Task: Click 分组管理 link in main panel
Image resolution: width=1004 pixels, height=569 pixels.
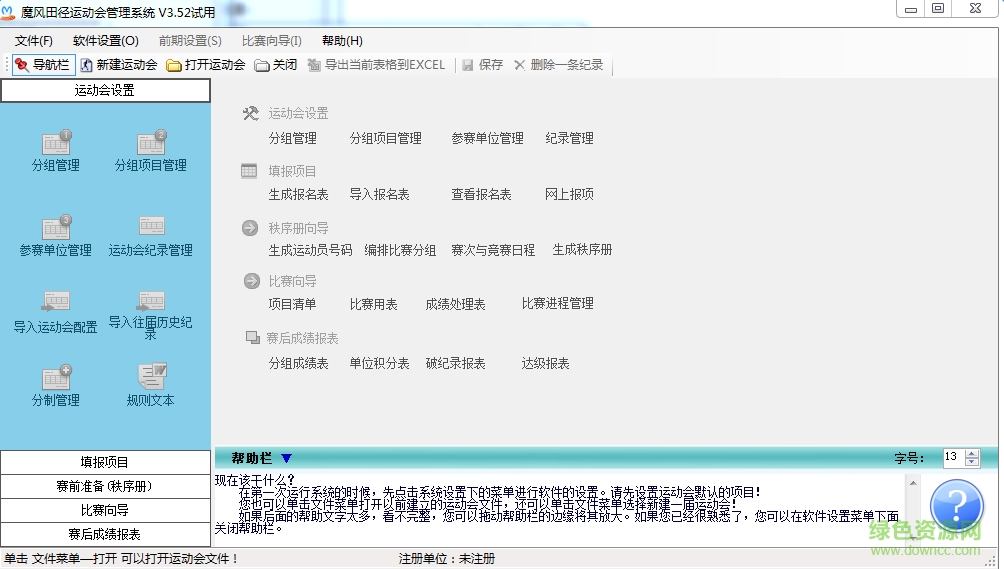Action: click(x=293, y=138)
